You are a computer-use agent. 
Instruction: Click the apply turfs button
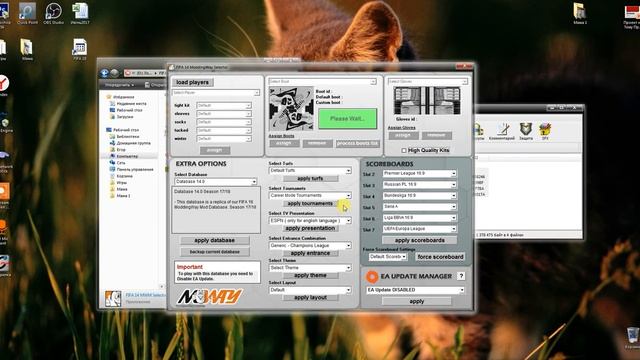(310, 178)
